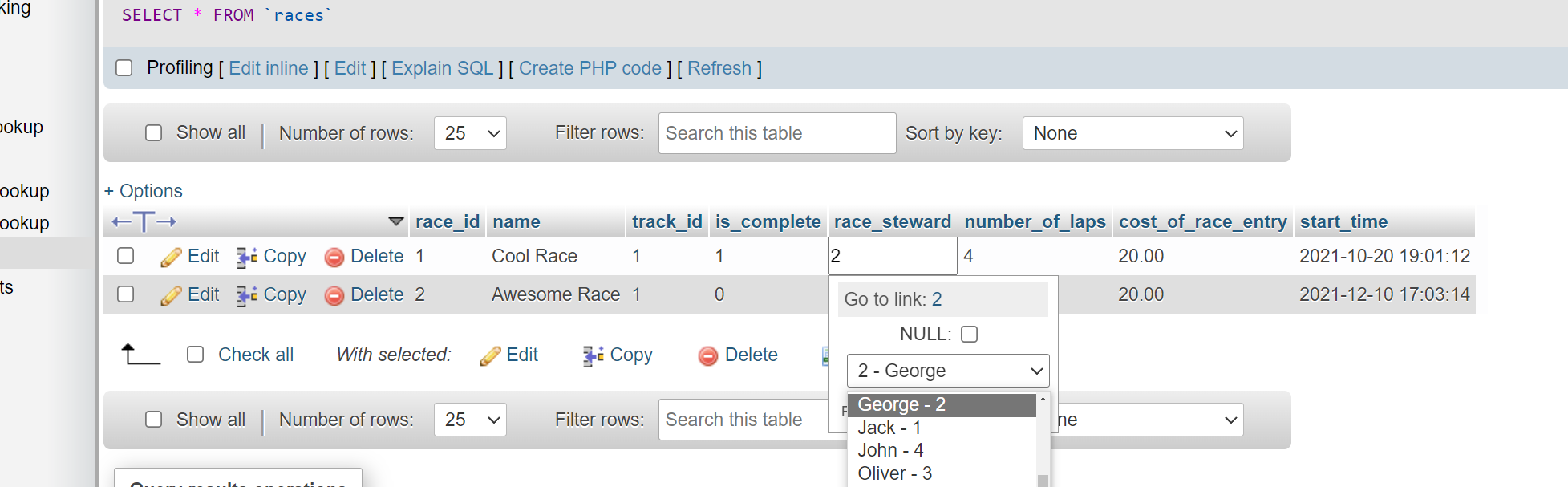This screenshot has width=1568, height=487.
Task: Open the top Number of rows dropdown
Action: point(470,133)
